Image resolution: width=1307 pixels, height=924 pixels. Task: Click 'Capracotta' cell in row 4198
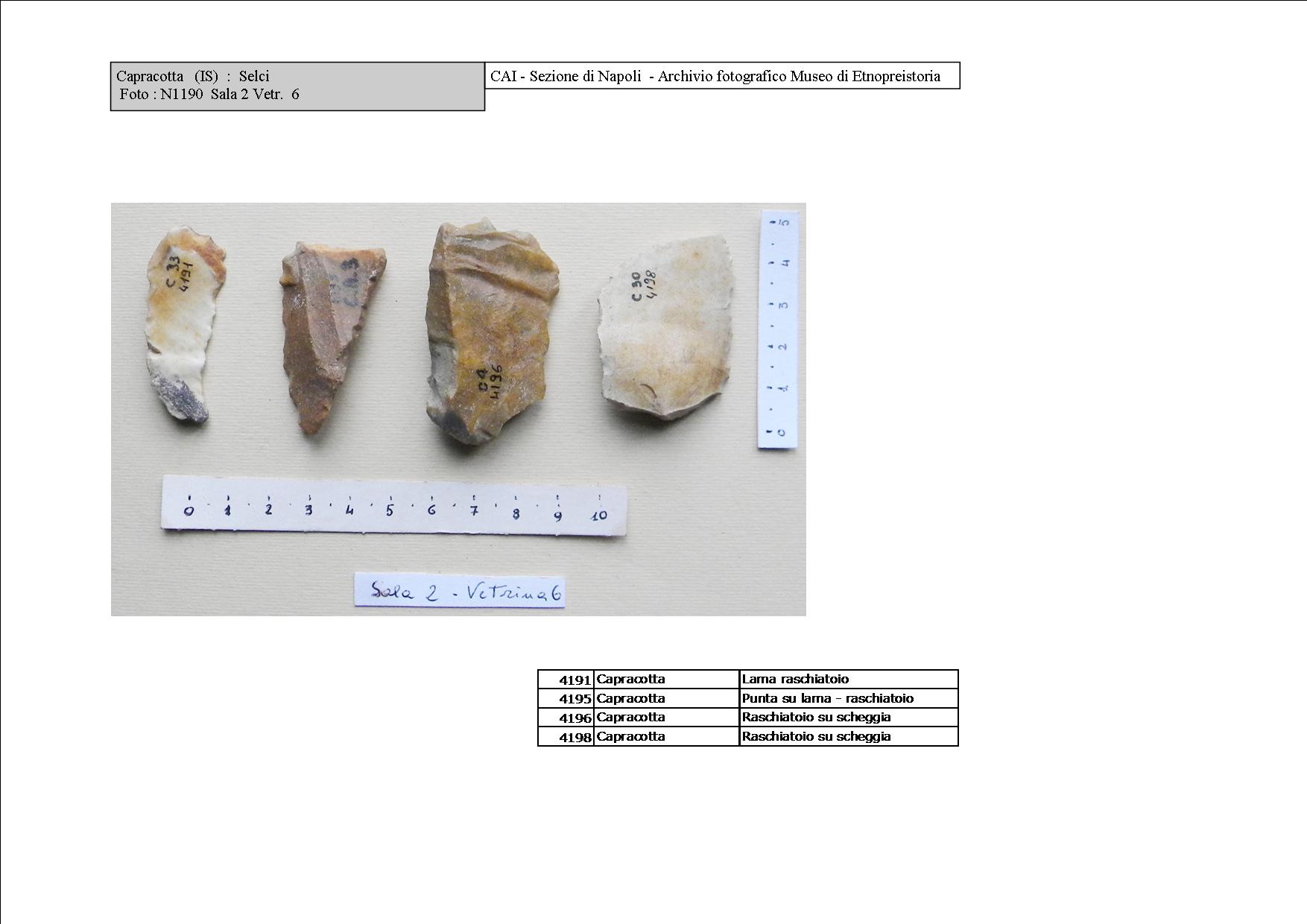pos(667,737)
